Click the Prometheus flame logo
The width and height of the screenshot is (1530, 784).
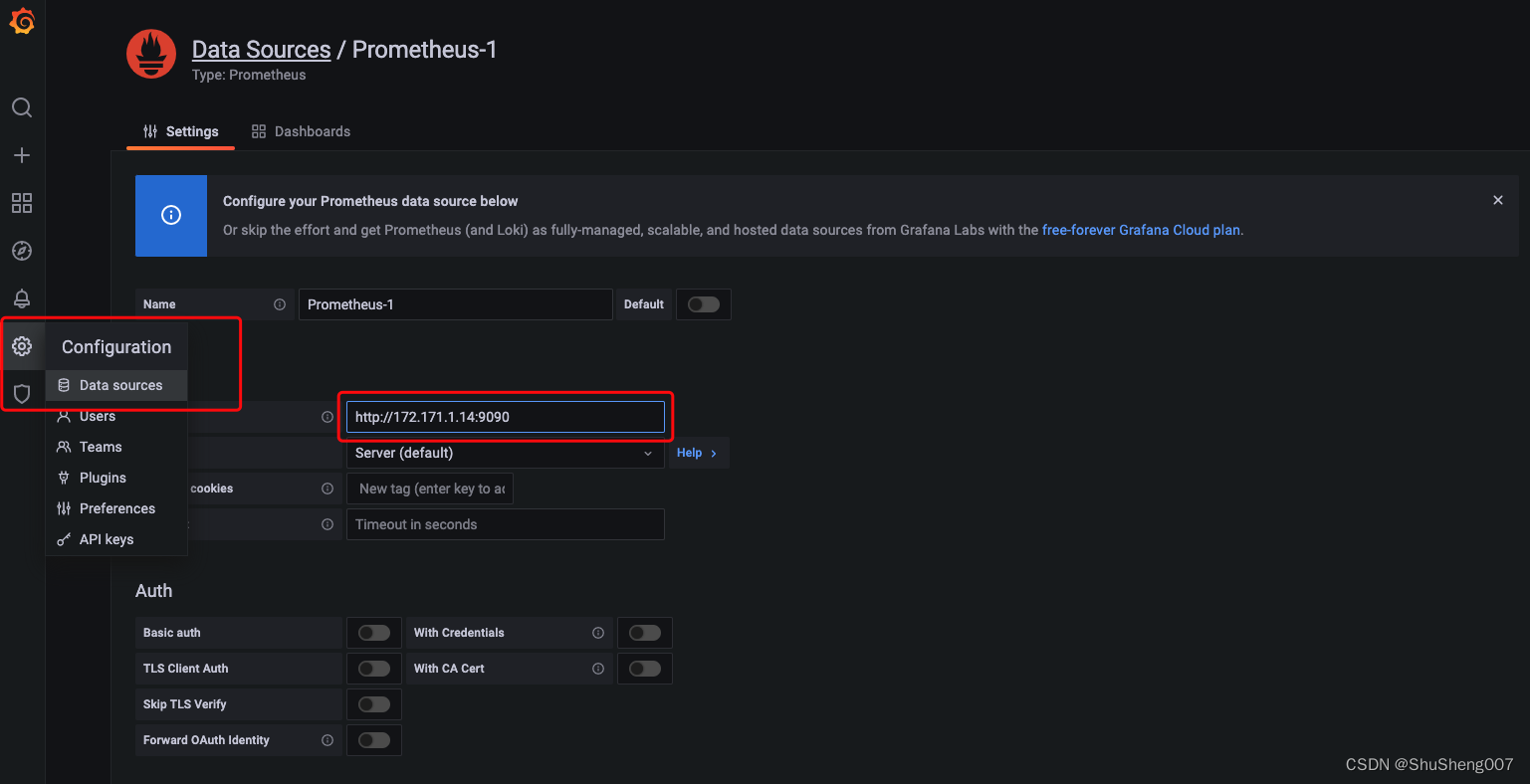151,54
